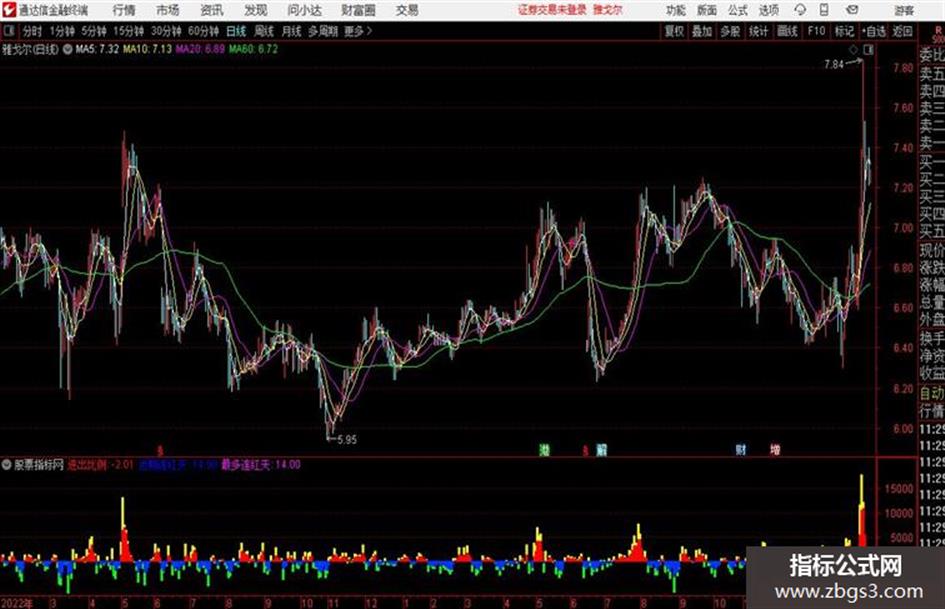Switch to the 分时 period tab
The image size is (945, 609).
(x=33, y=31)
